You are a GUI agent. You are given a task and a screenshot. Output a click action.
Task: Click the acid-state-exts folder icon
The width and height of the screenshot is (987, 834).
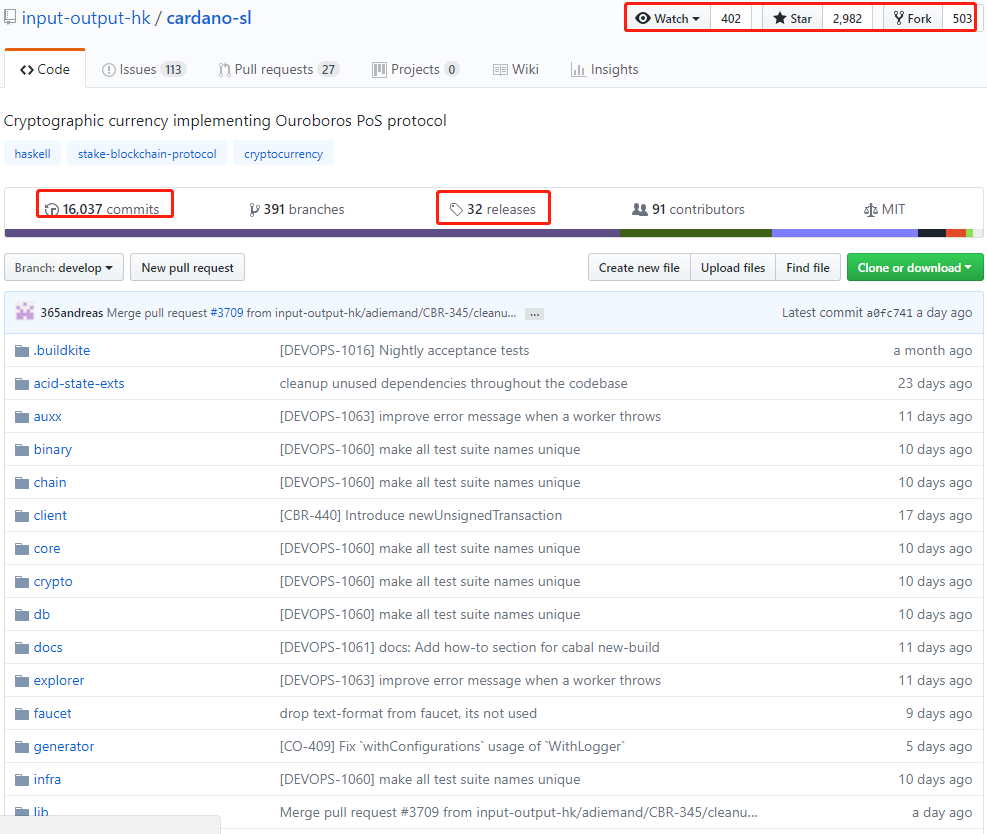[22, 384]
